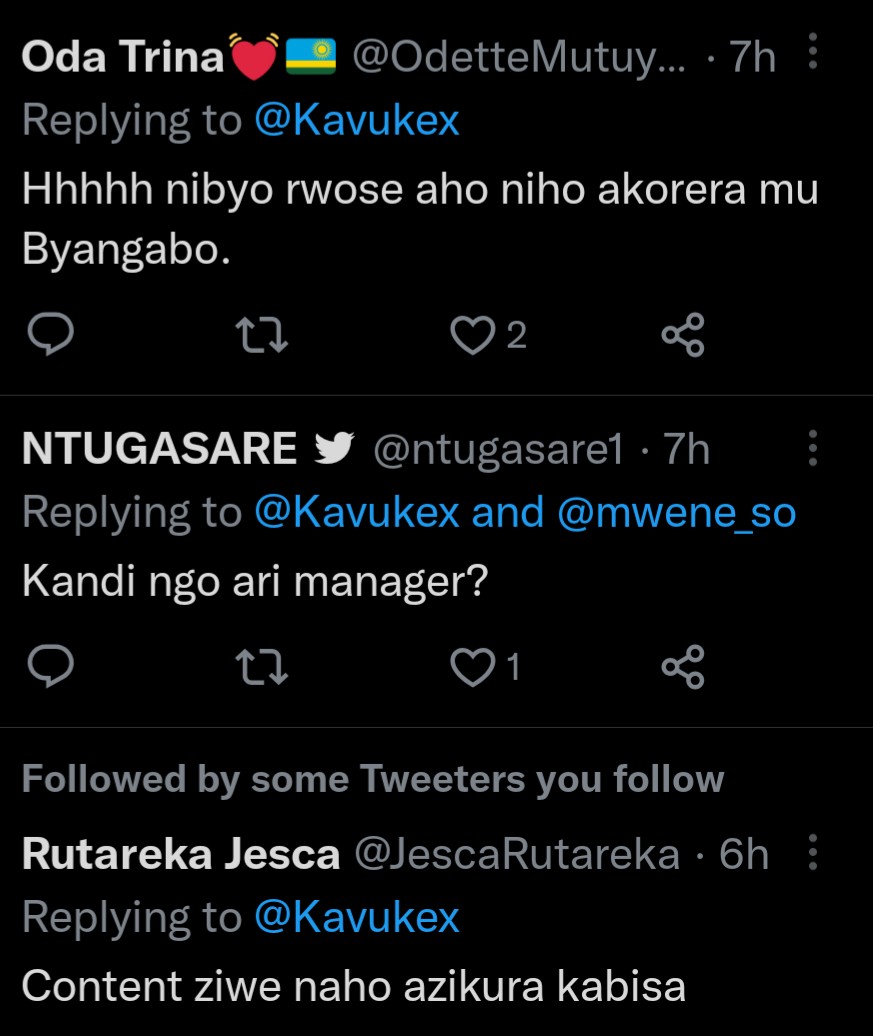Image resolution: width=873 pixels, height=1036 pixels.
Task: Reply to NTUGASARE's manager tweet
Action: point(51,665)
